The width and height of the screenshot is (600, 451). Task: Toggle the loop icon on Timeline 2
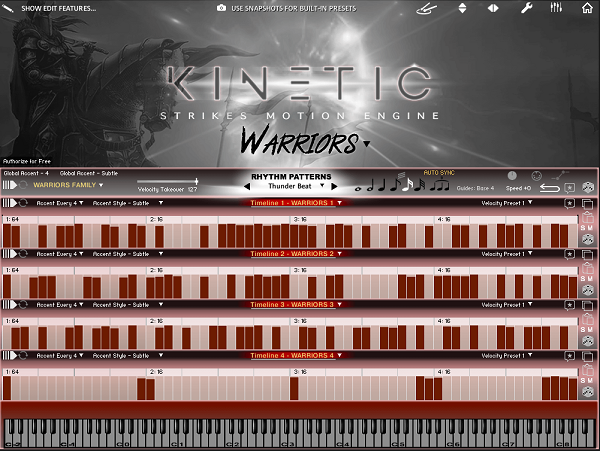[x=23, y=254]
